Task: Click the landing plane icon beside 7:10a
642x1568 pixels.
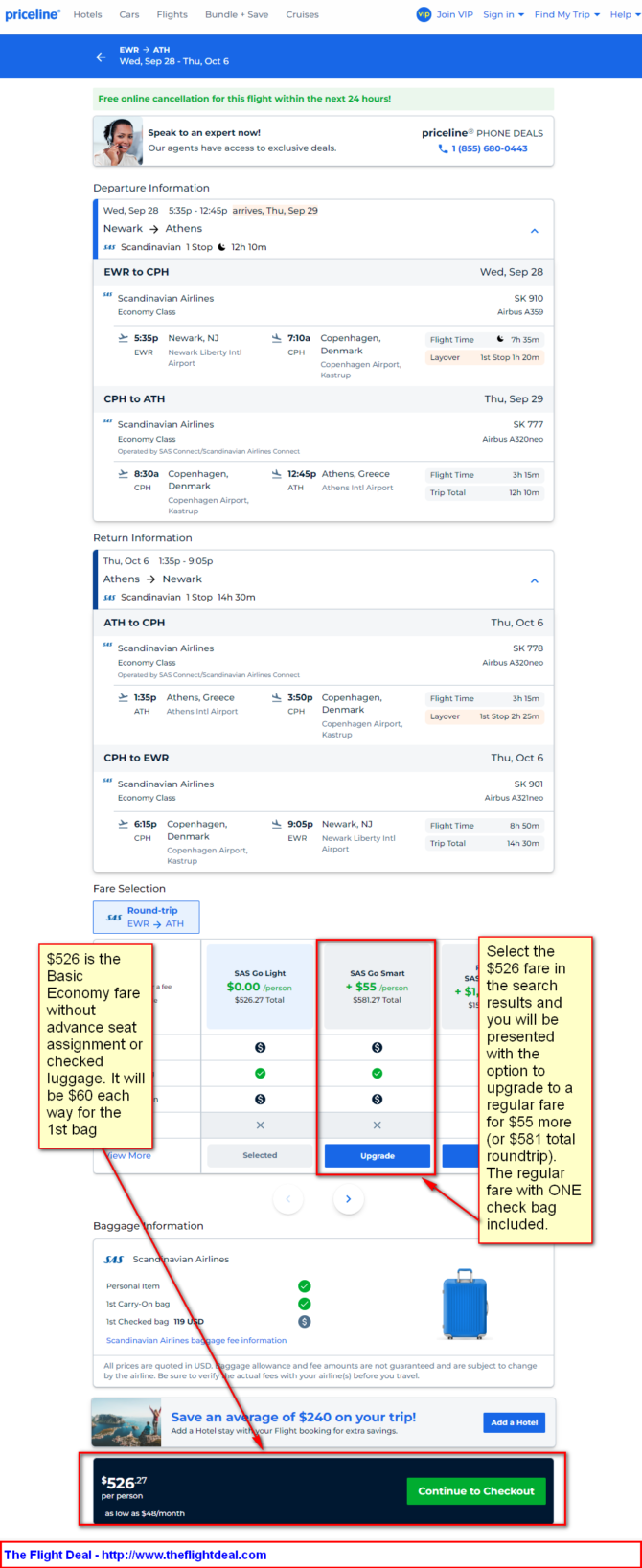Action: coord(277,338)
